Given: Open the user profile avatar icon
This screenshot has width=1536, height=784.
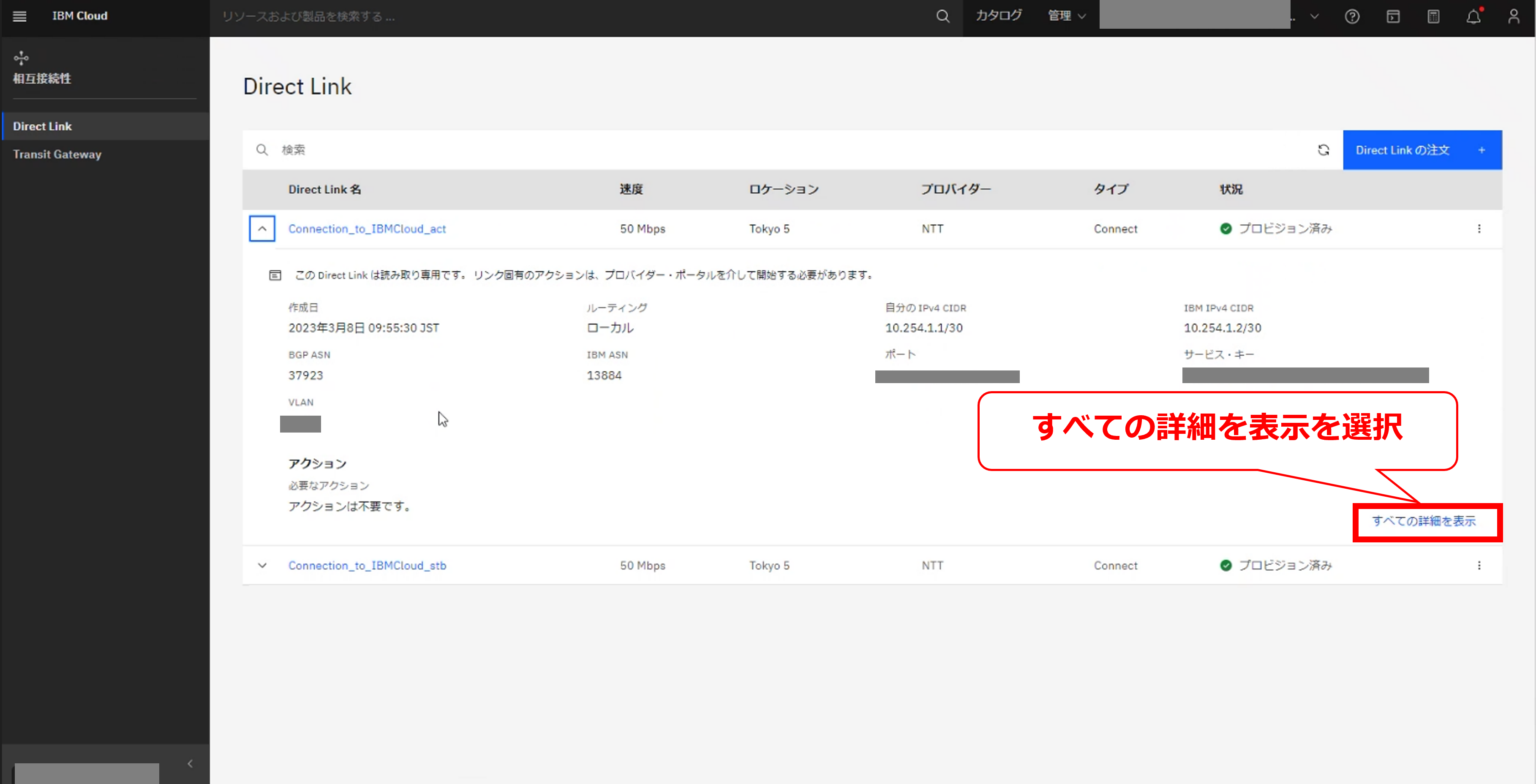Looking at the screenshot, I should point(1514,16).
